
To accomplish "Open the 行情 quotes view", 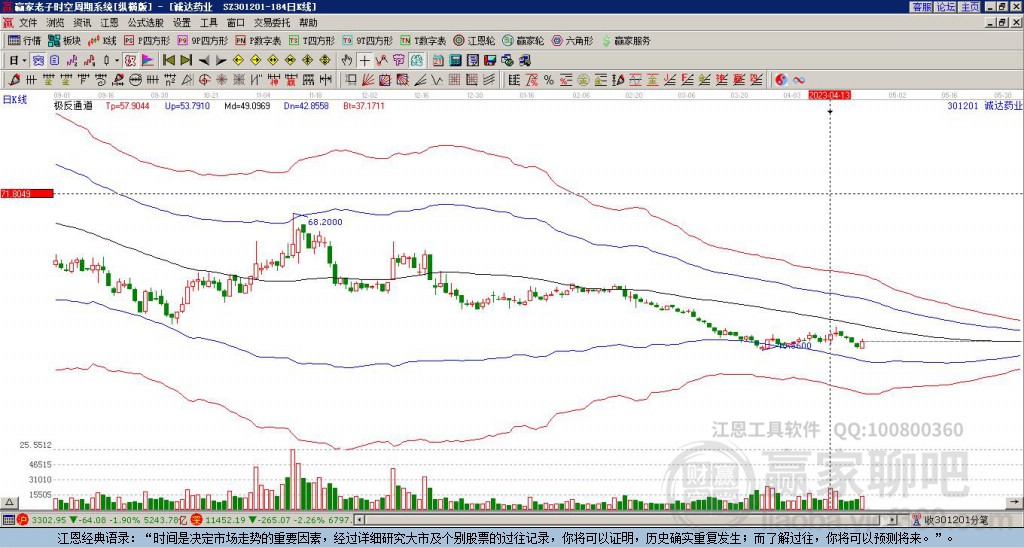I will point(24,40).
